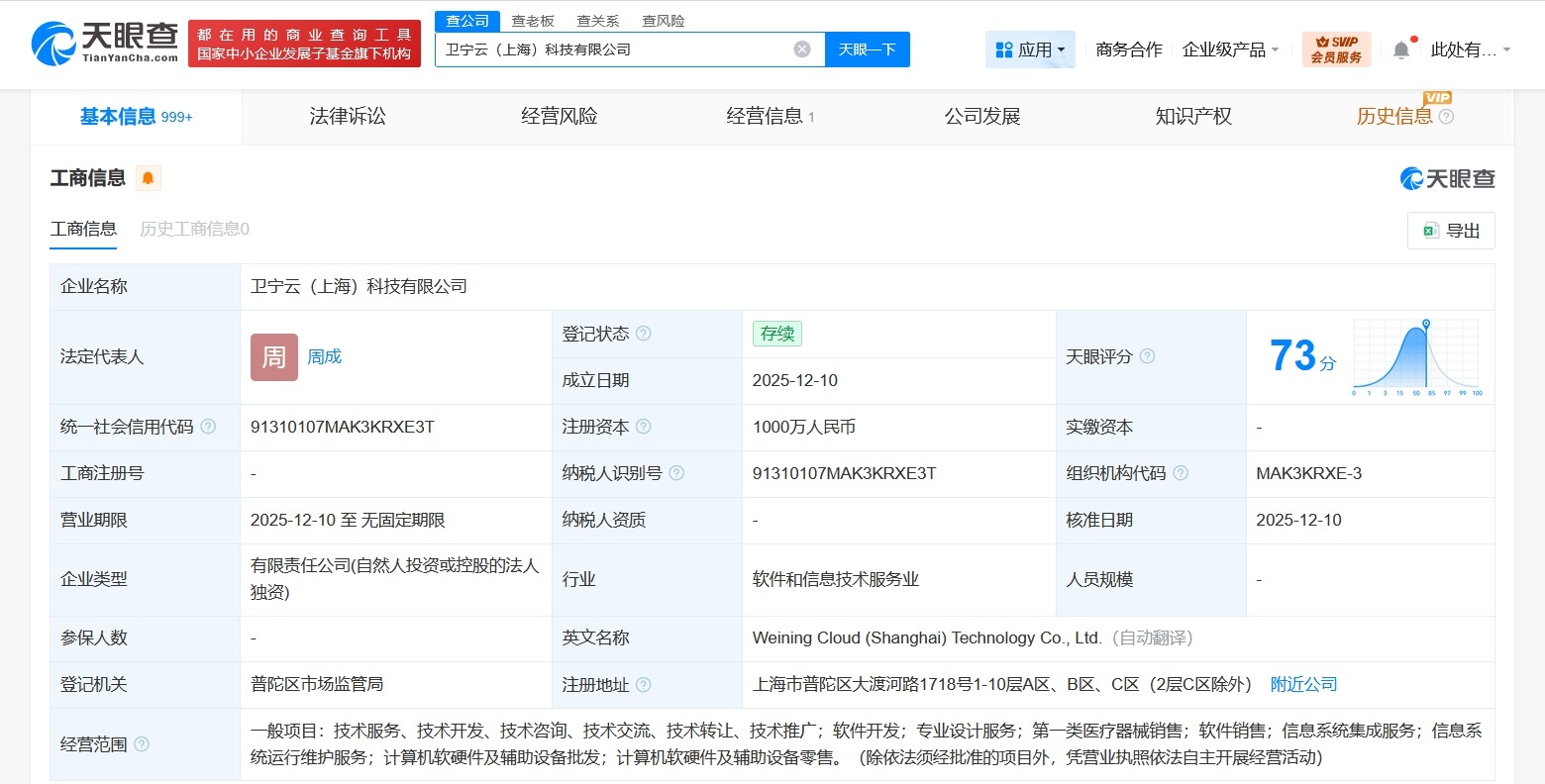Viewport: 1545px width, 784px height.
Task: Click the Tianyancha logo icon
Action: 56,43
